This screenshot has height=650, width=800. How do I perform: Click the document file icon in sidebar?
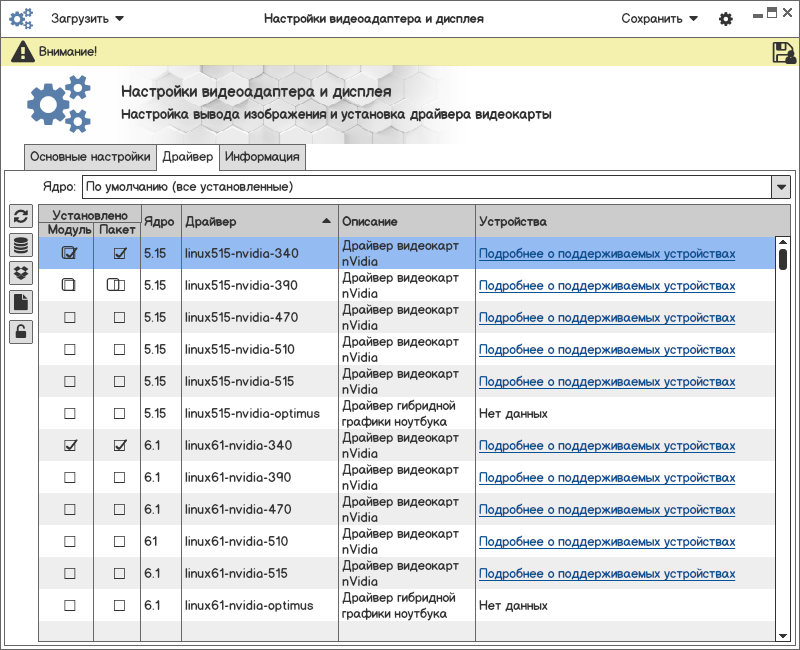[x=20, y=302]
